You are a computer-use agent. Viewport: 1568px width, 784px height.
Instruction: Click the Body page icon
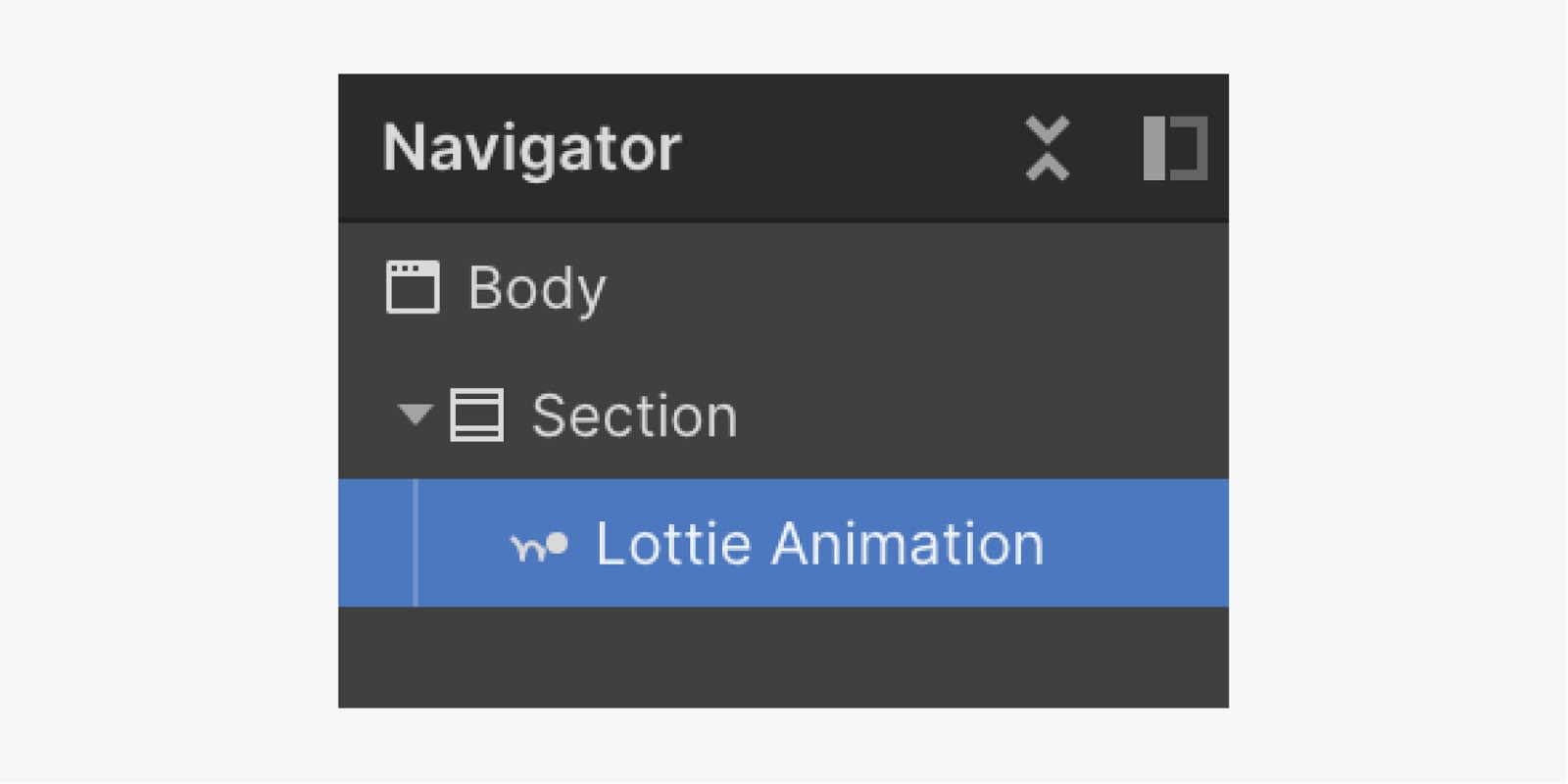click(x=413, y=287)
